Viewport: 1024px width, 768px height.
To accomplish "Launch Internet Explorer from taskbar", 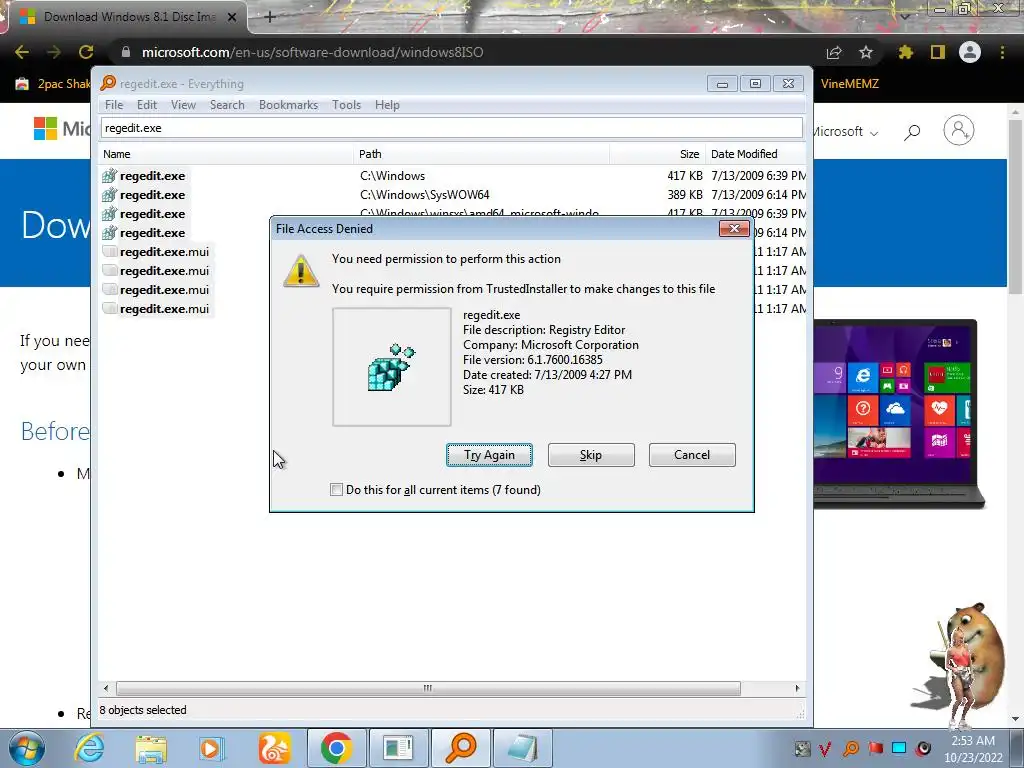I will 89,748.
